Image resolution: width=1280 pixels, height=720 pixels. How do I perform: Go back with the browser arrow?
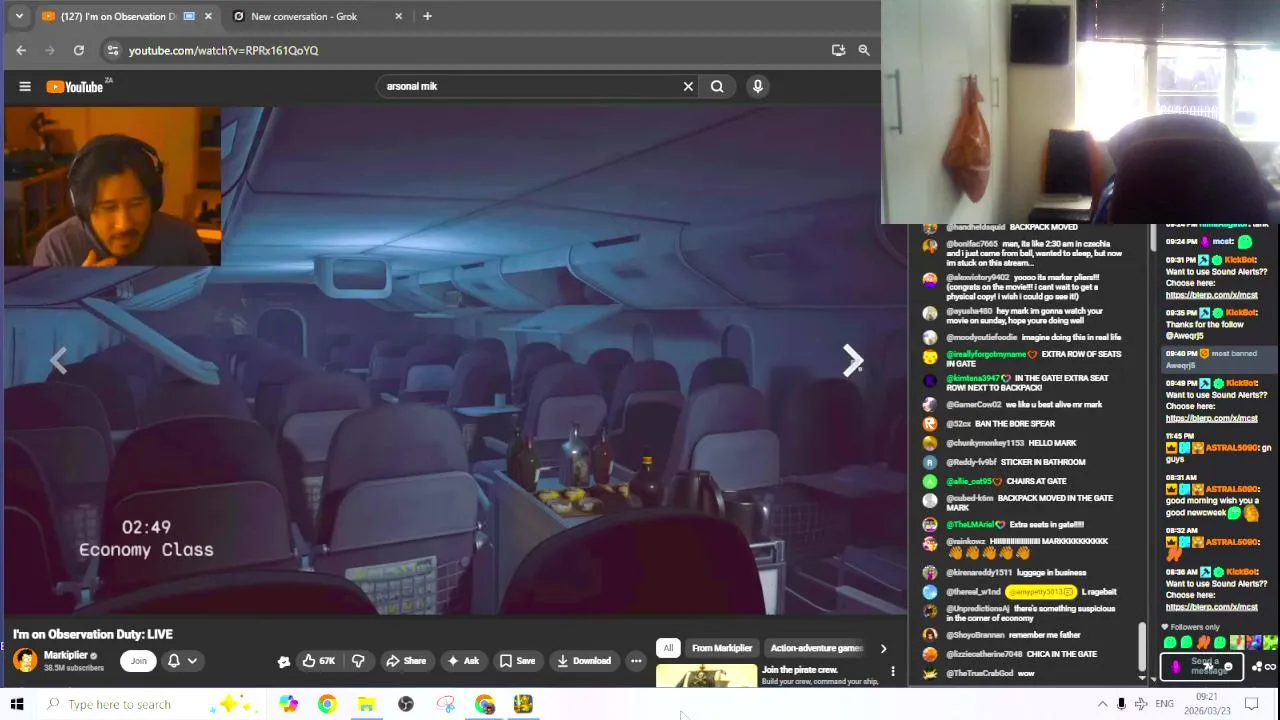[21, 50]
